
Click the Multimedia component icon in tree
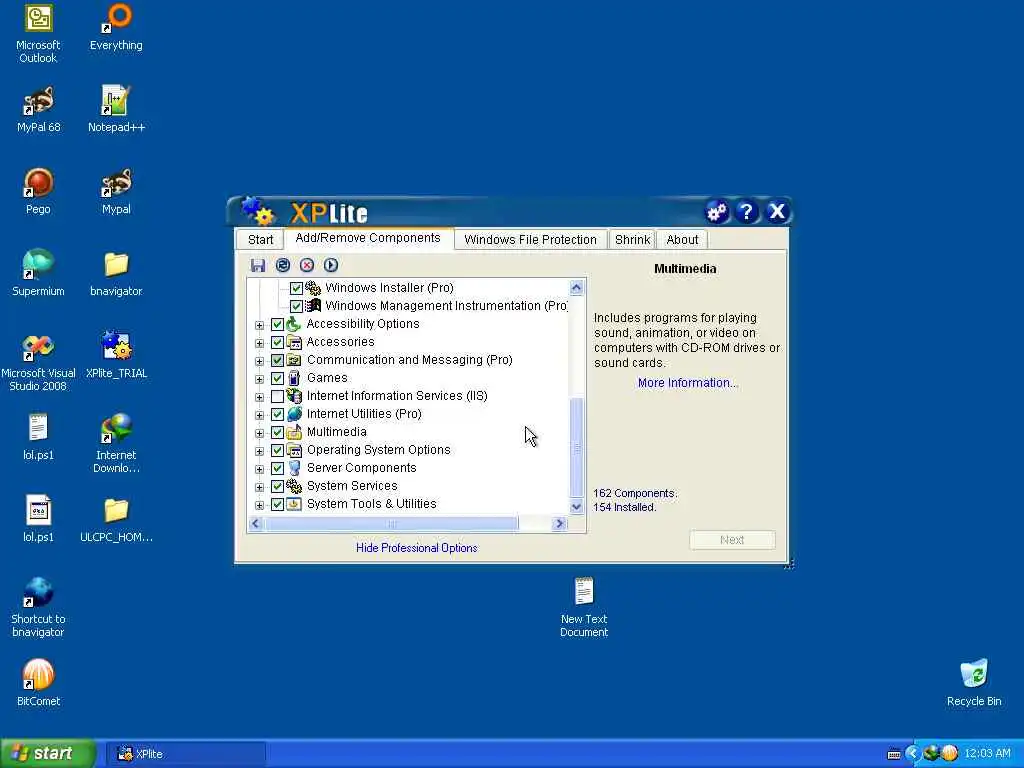(x=295, y=432)
